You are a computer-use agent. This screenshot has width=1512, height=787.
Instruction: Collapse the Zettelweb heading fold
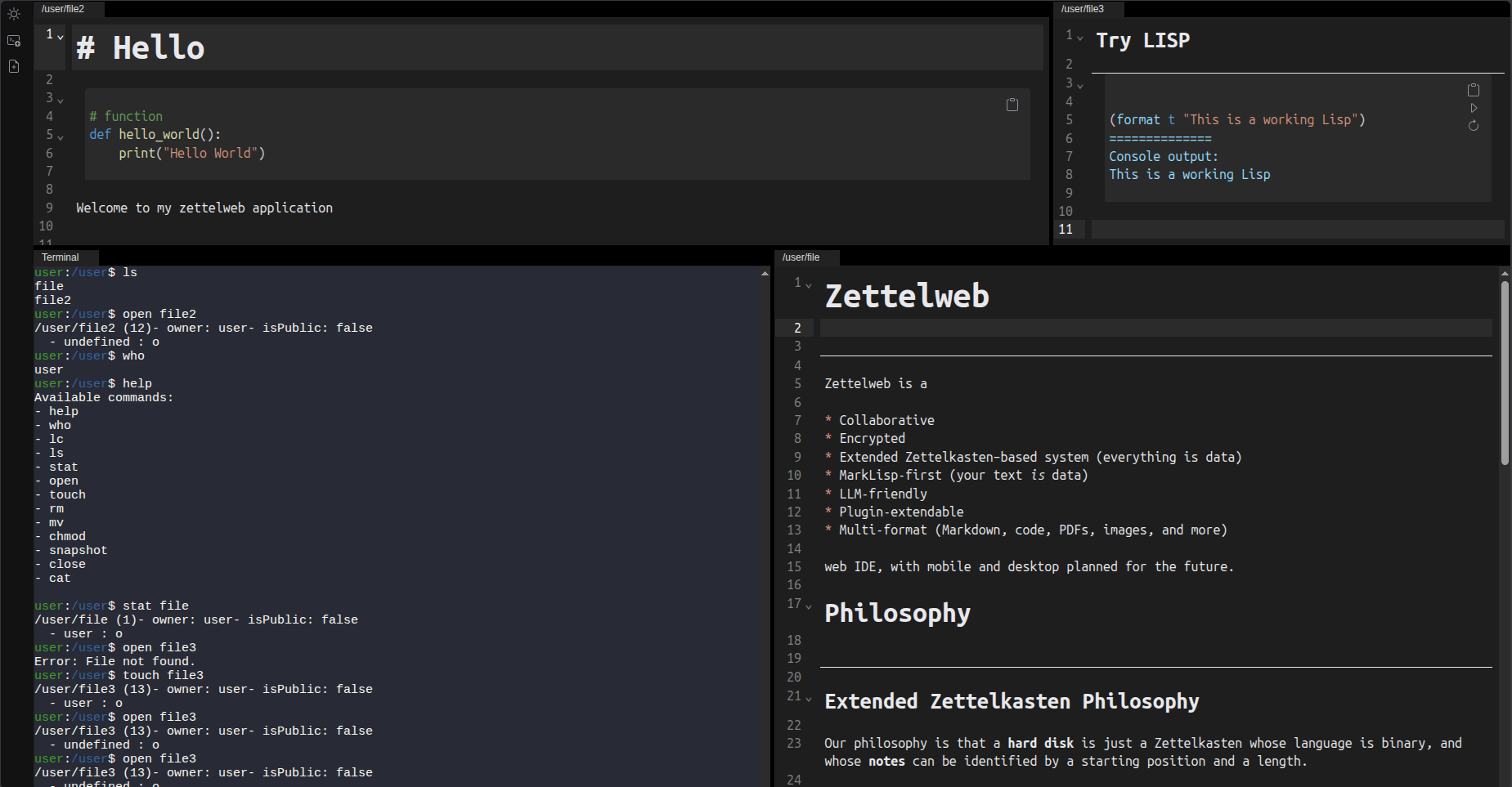tap(809, 285)
